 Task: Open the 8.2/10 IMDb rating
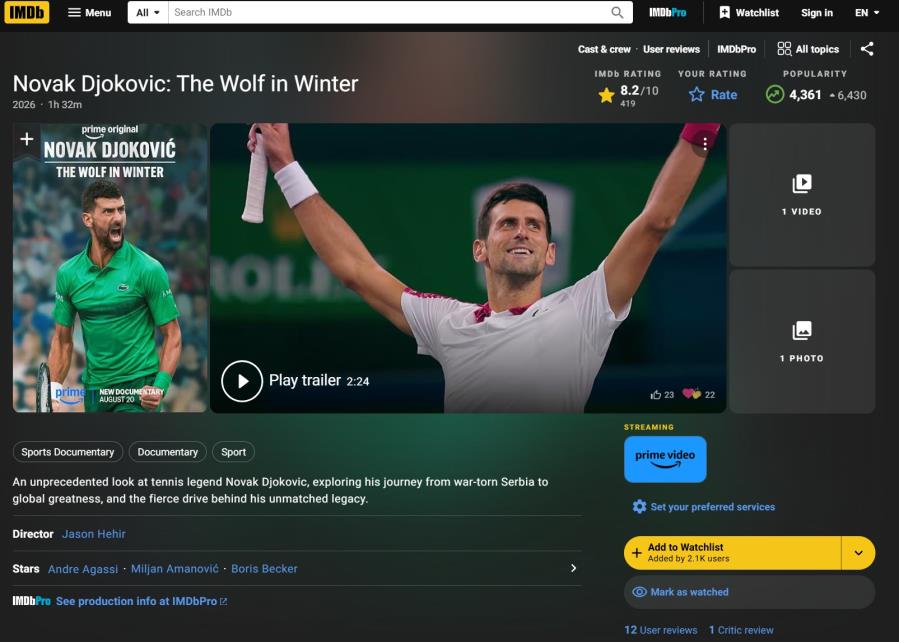[x=628, y=95]
